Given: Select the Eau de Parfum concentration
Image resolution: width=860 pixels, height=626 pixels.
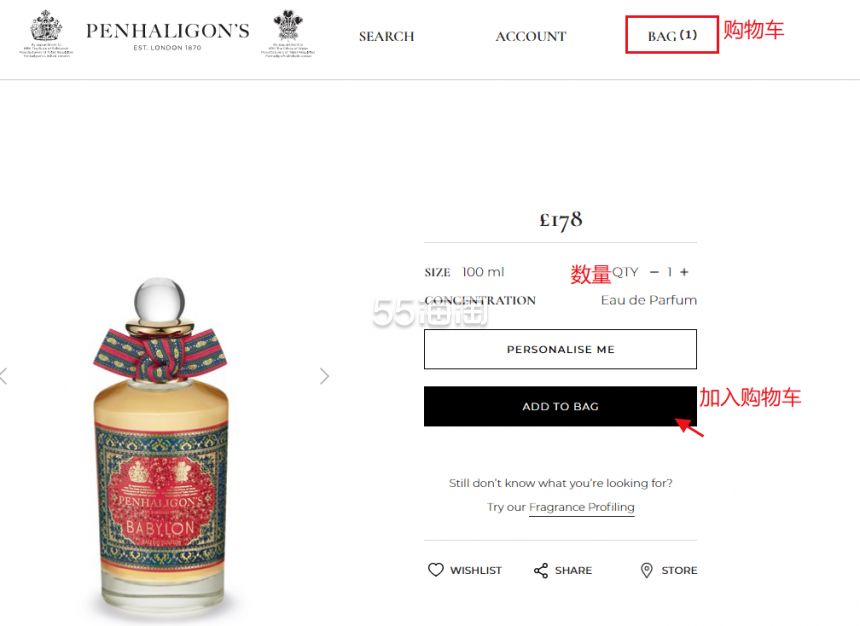Looking at the screenshot, I should click(649, 300).
